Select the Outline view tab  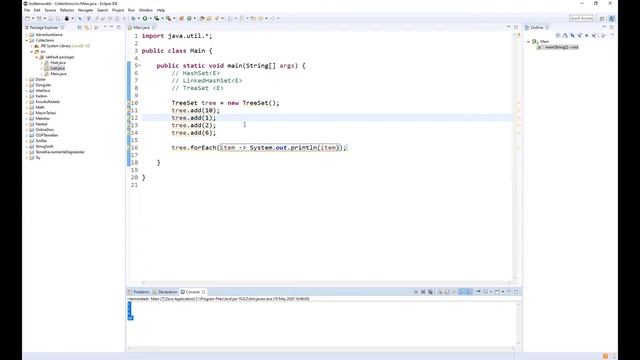(x=536, y=27)
